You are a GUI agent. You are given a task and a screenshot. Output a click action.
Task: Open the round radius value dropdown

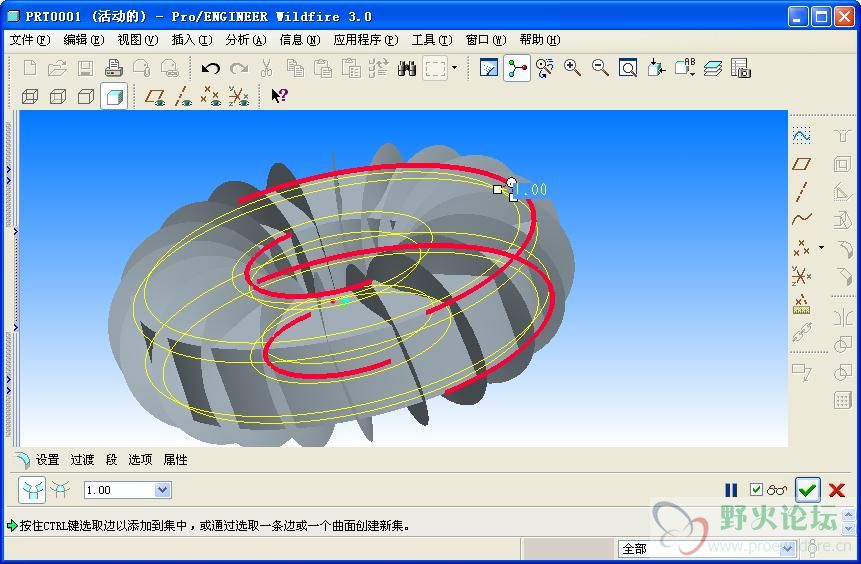click(162, 489)
